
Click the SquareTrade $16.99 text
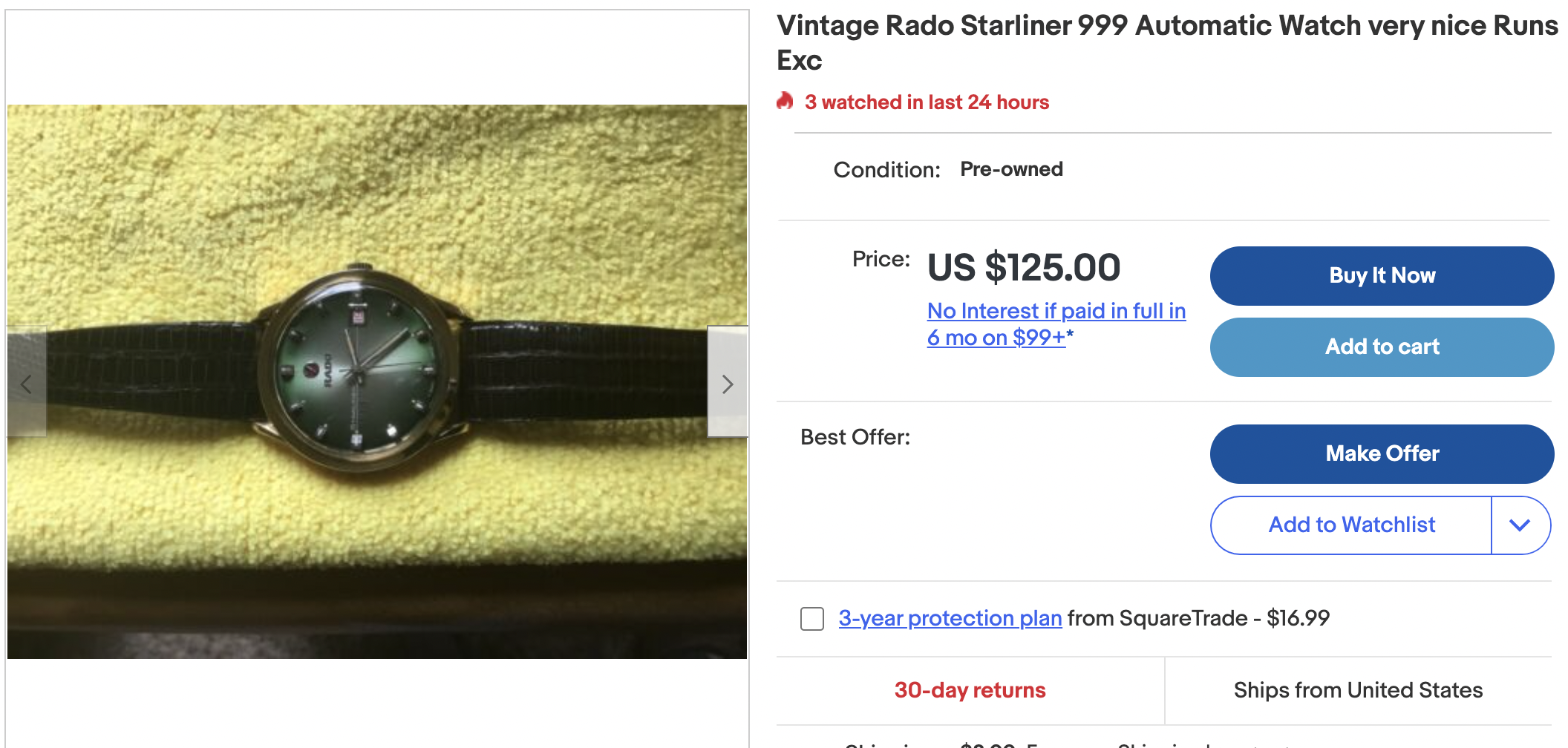point(1198,618)
